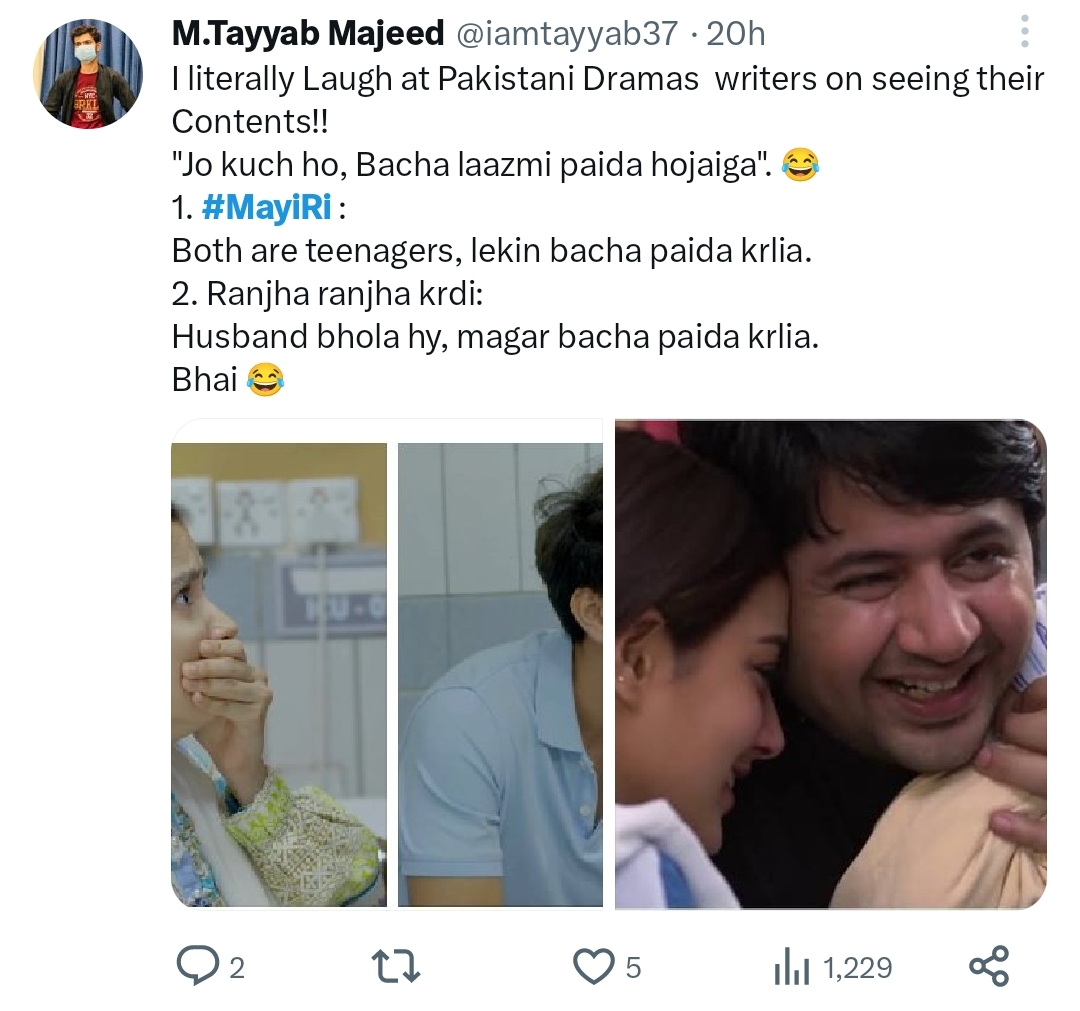Viewport: 1080px width, 1011px height.
Task: Click the laughing emoji after 'hojaiga'
Action: pyautogui.click(x=800, y=163)
